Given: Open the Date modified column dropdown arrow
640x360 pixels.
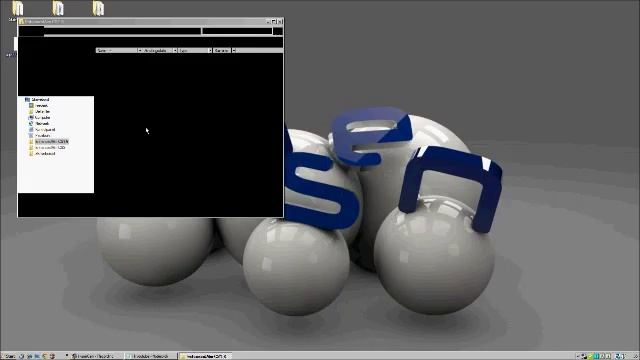Looking at the screenshot, I should 175,50.
